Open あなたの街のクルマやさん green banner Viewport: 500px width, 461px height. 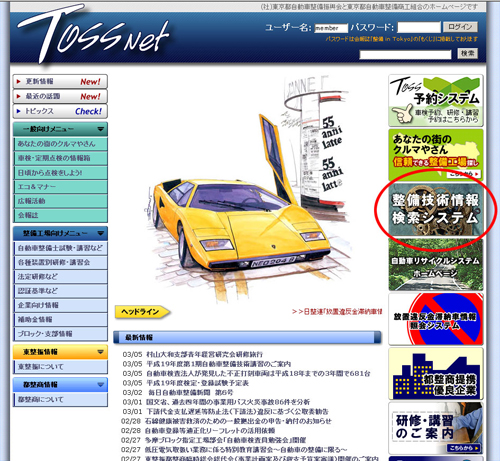436,155
